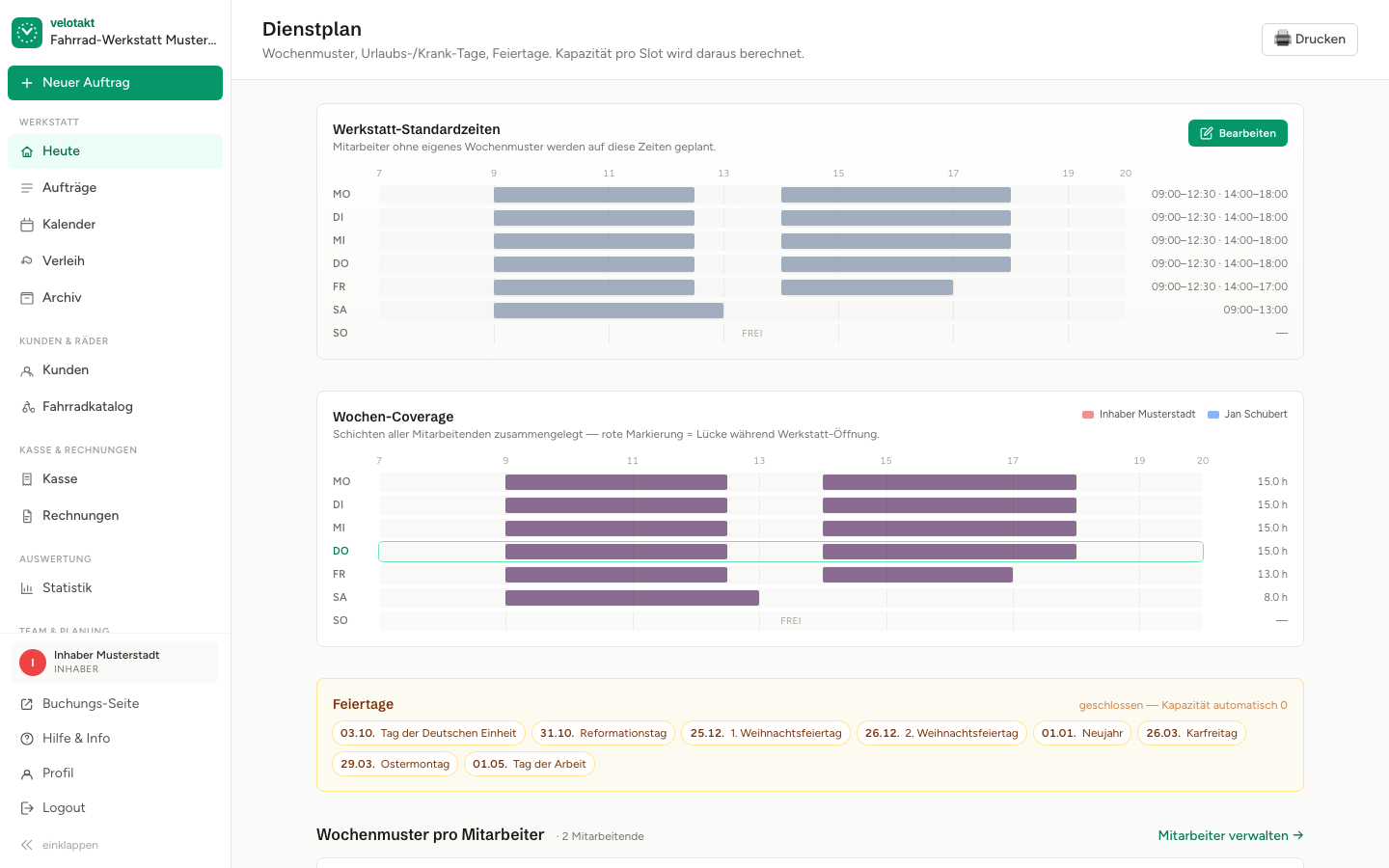The height and width of the screenshot is (868, 1389).
Task: Open the Inhaber Musterstadt user profile card
Action: pyautogui.click(x=115, y=662)
